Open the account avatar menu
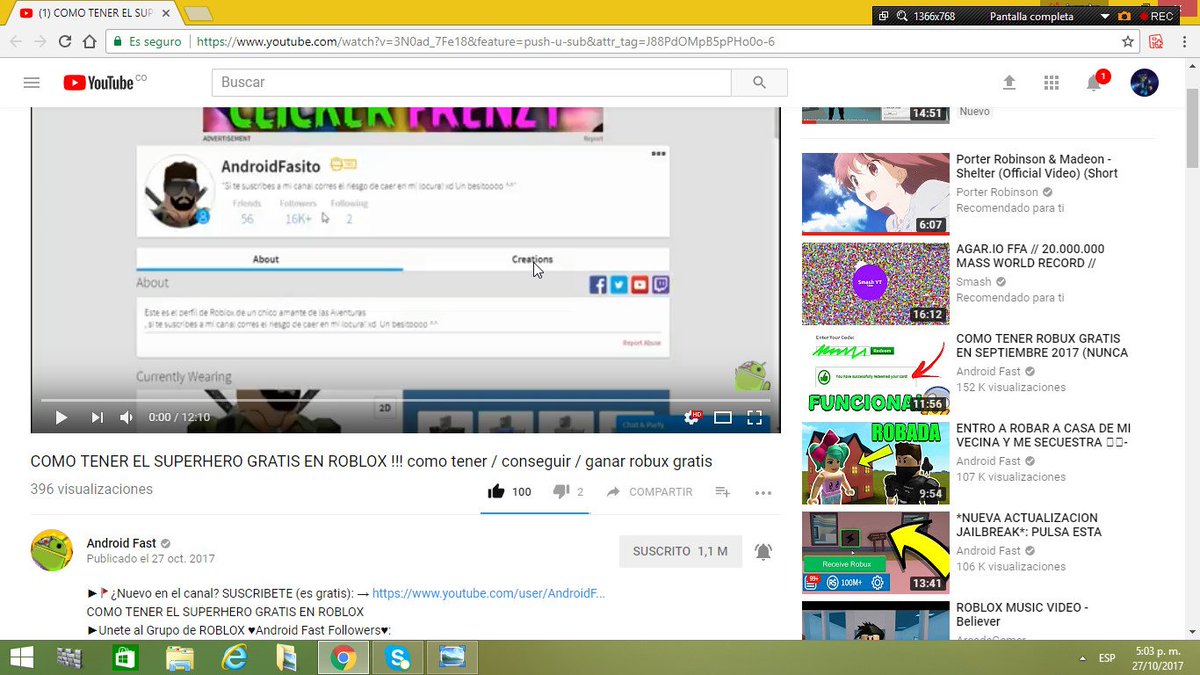This screenshot has width=1200, height=675. click(1144, 83)
